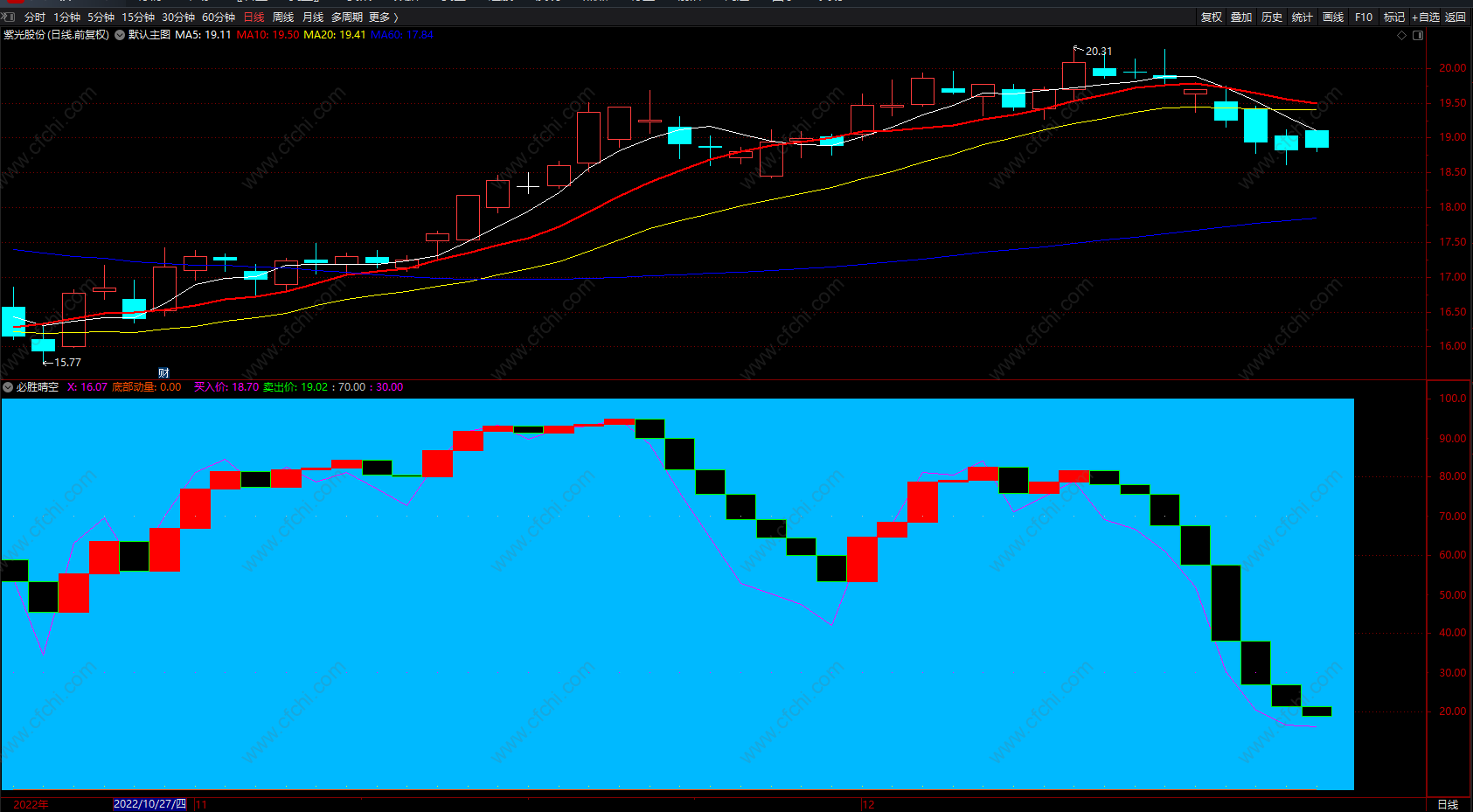Activate the 画线 drawing tools

1333,17
